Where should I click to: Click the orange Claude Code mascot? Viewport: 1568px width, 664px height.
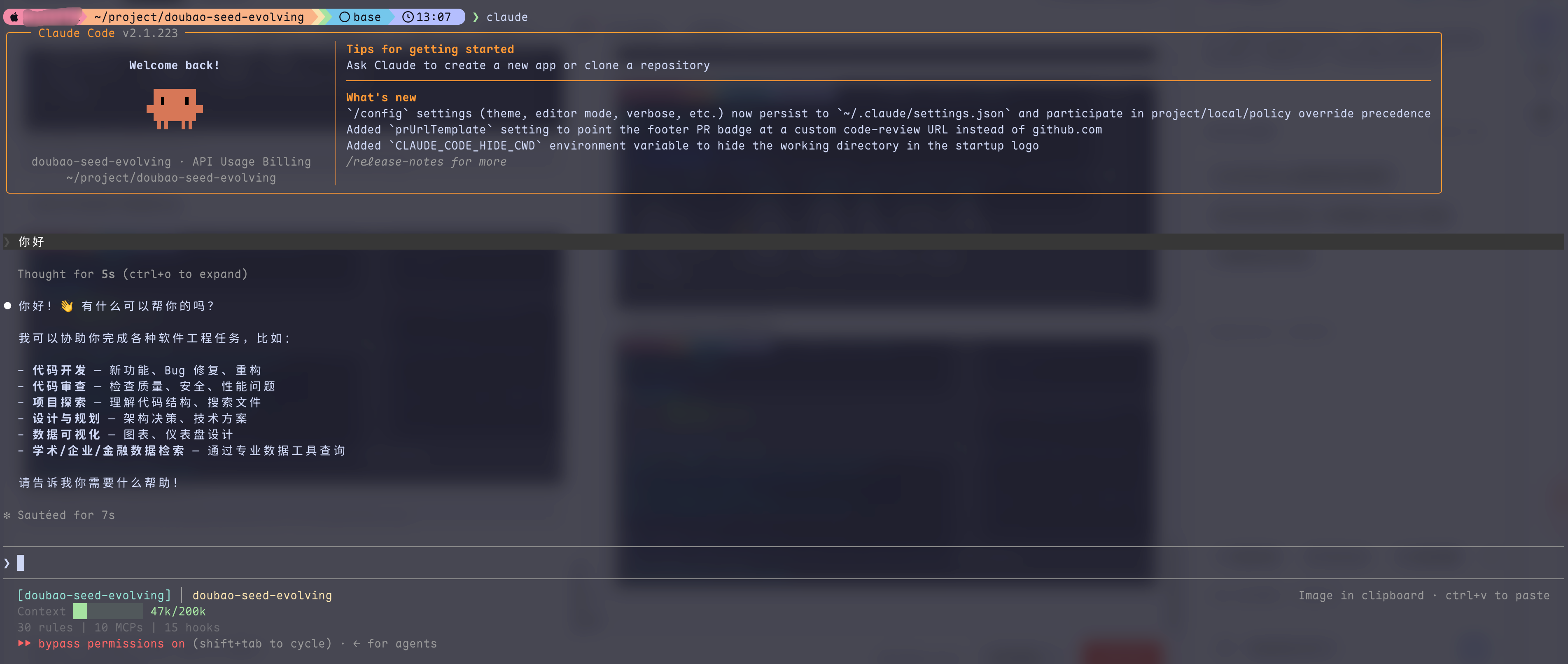point(175,109)
